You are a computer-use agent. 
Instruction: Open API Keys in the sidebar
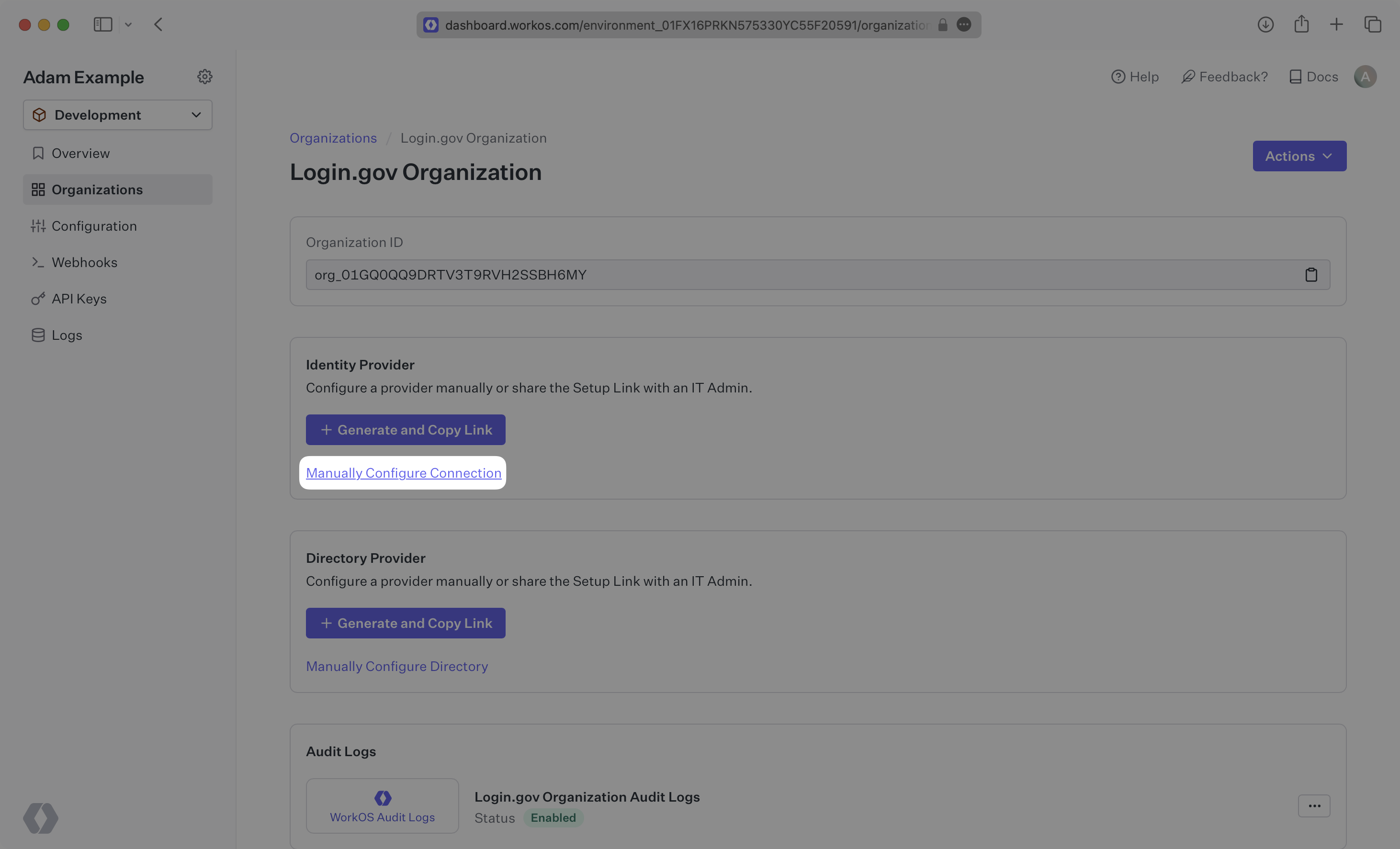coord(79,299)
